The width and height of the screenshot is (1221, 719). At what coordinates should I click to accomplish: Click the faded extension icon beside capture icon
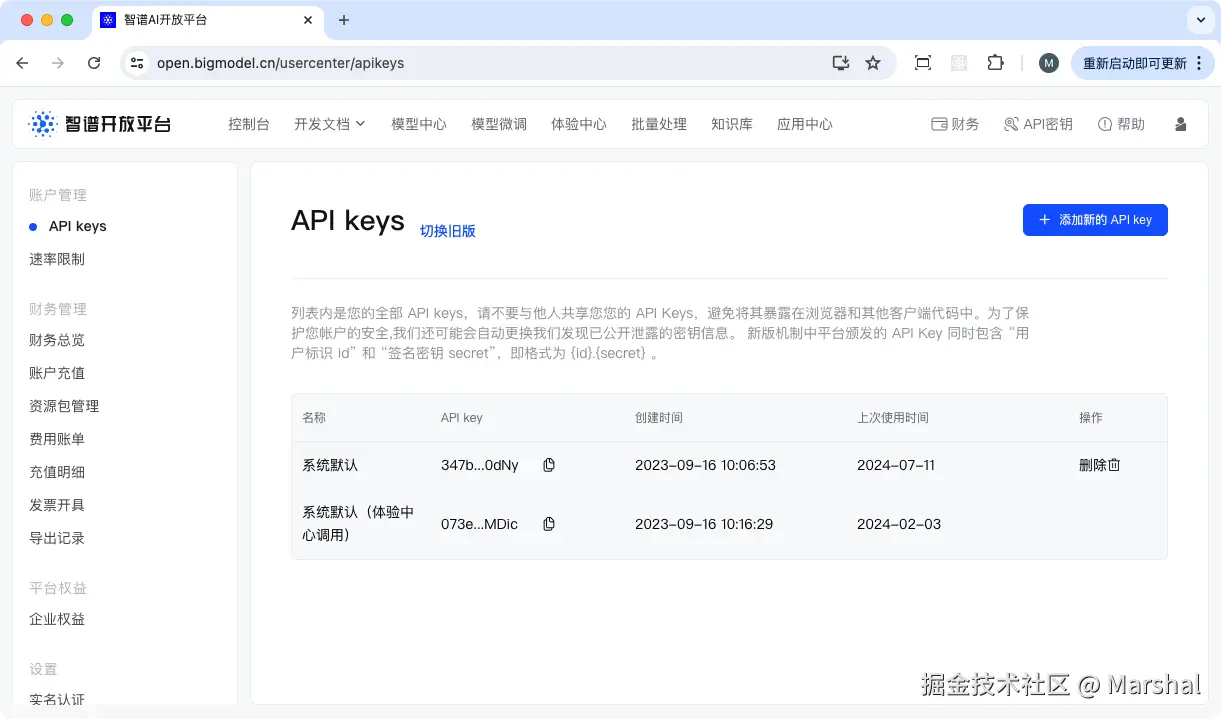tap(959, 63)
